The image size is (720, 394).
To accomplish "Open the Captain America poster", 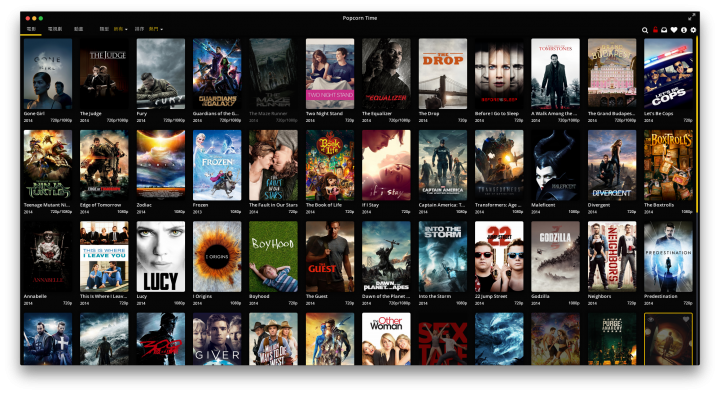I will pyautogui.click(x=443, y=165).
